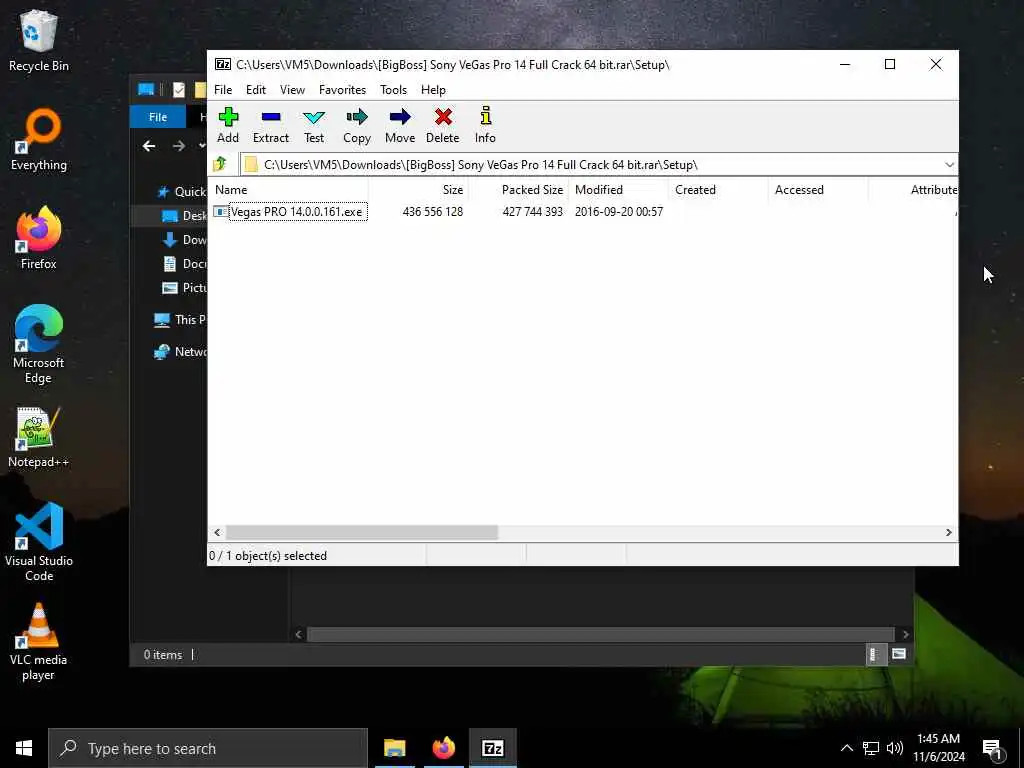Click 7-Zip horizontal scrollbar right arrow
This screenshot has height=768, width=1024.
tap(948, 533)
